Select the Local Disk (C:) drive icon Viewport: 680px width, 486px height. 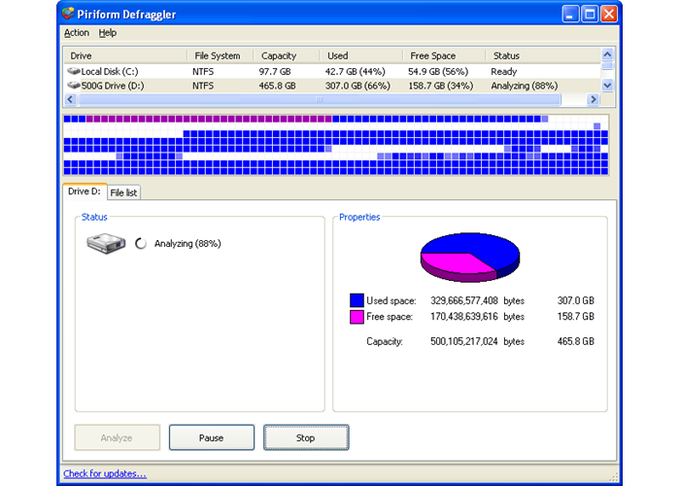click(x=74, y=71)
